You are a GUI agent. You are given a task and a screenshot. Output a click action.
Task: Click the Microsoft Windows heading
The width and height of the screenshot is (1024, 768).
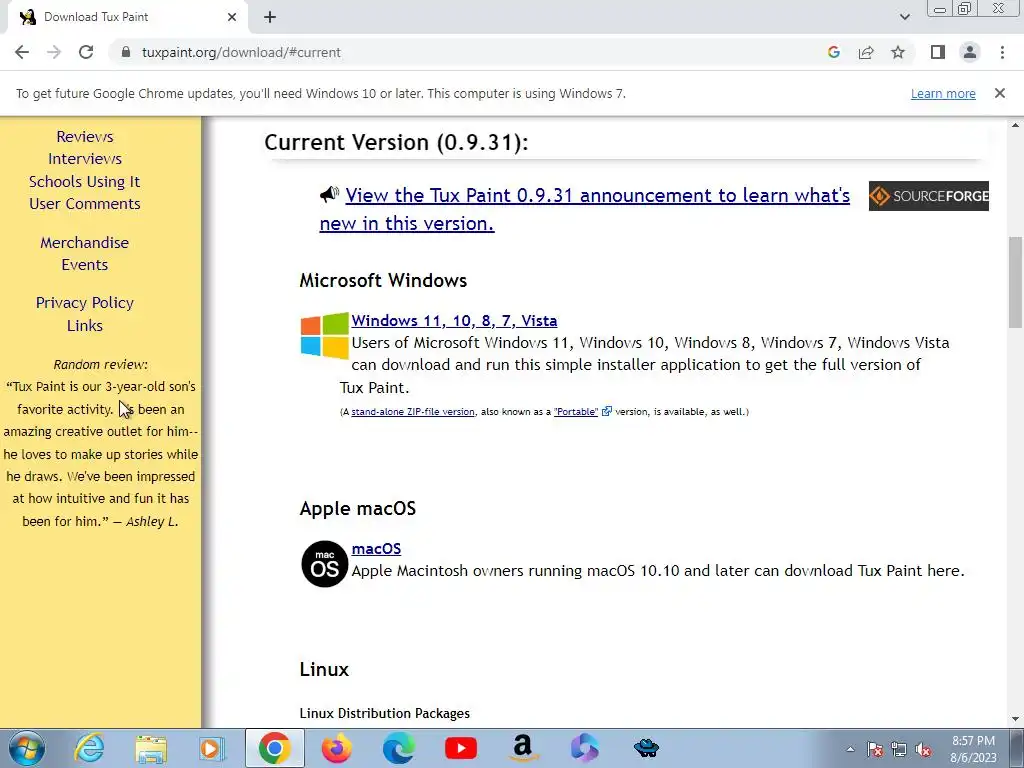383,281
